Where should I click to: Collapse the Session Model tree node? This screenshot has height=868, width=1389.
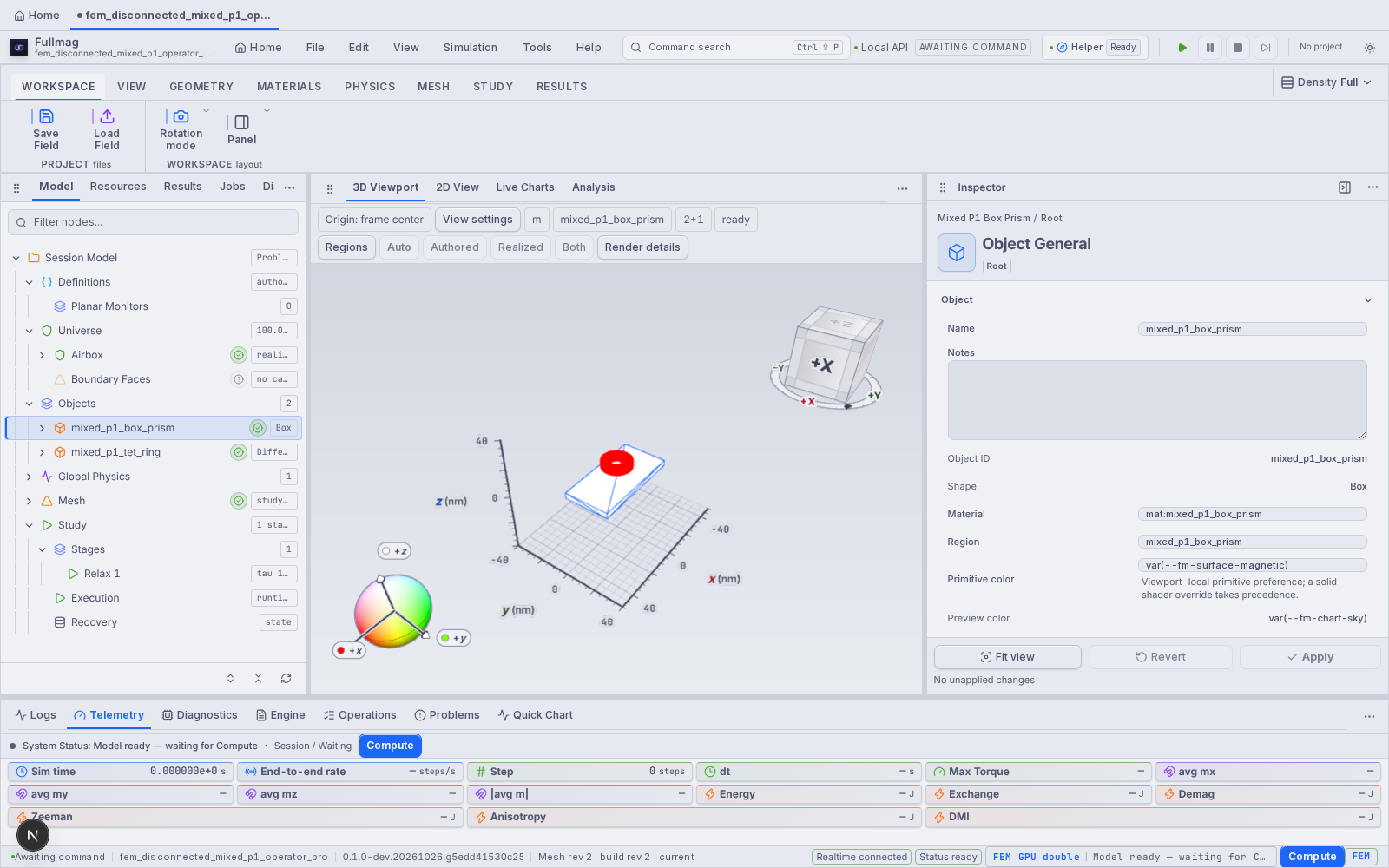pyautogui.click(x=16, y=258)
